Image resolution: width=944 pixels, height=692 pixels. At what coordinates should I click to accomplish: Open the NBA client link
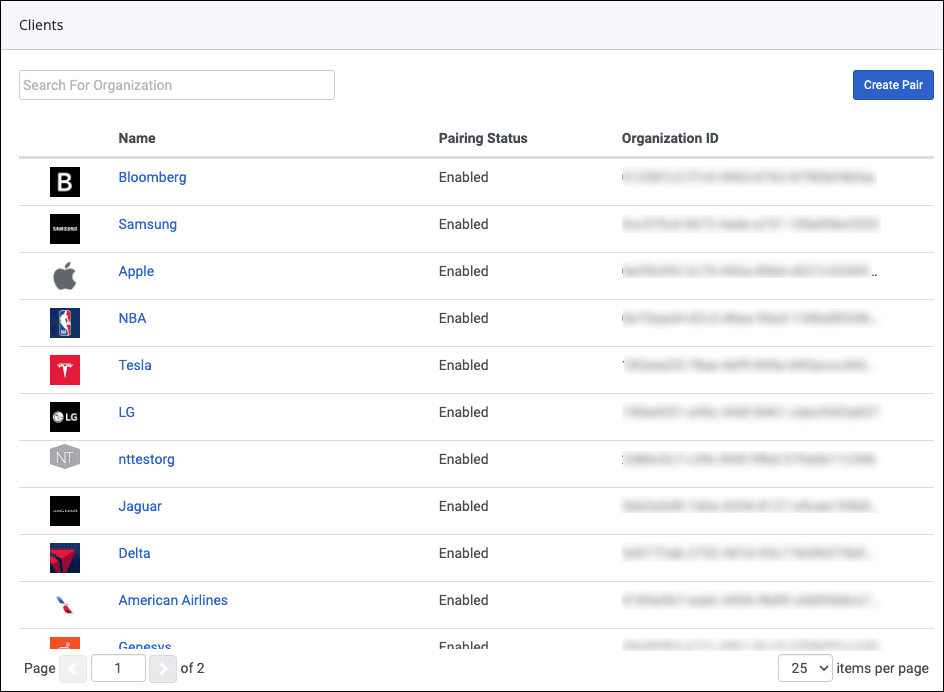click(131, 318)
